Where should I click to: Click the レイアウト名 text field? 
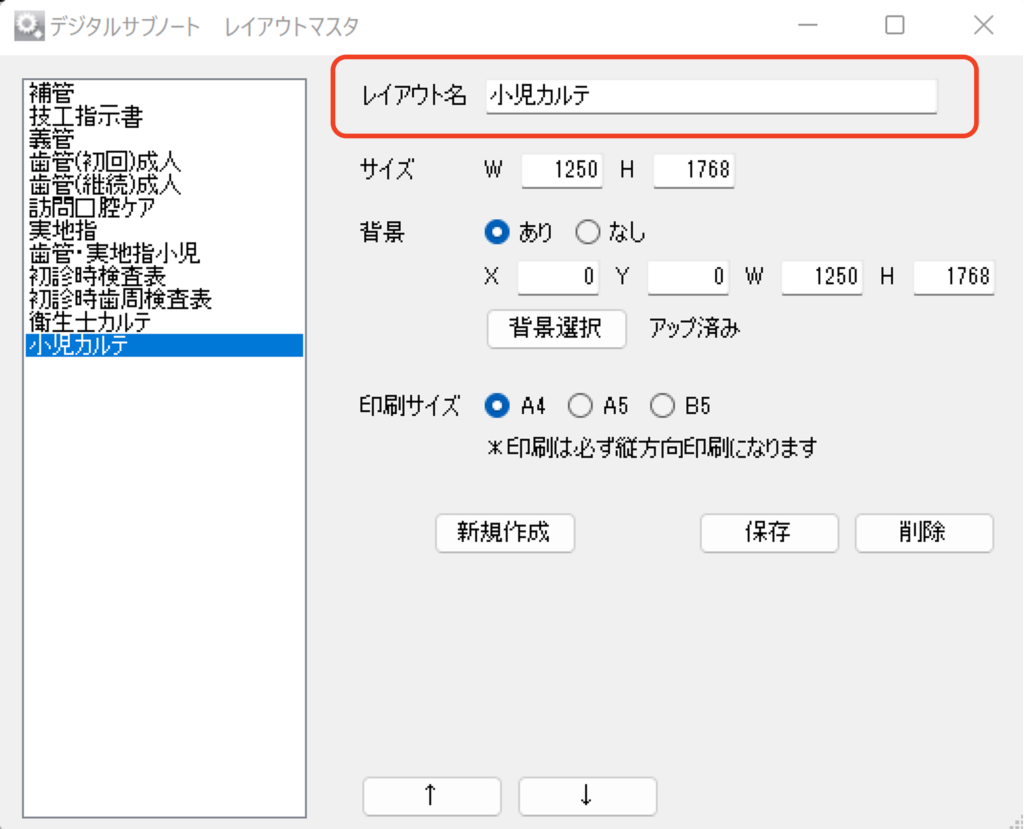711,96
